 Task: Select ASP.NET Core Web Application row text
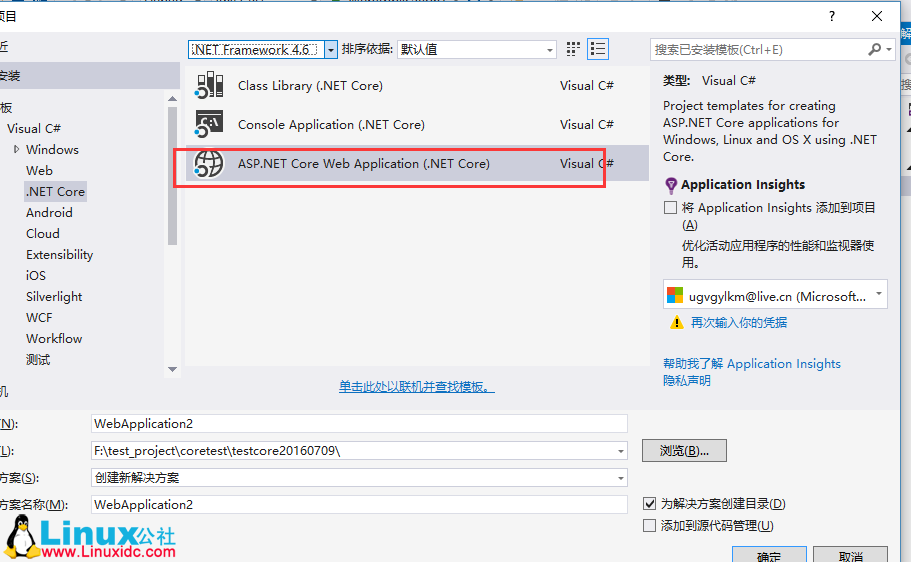click(x=364, y=163)
